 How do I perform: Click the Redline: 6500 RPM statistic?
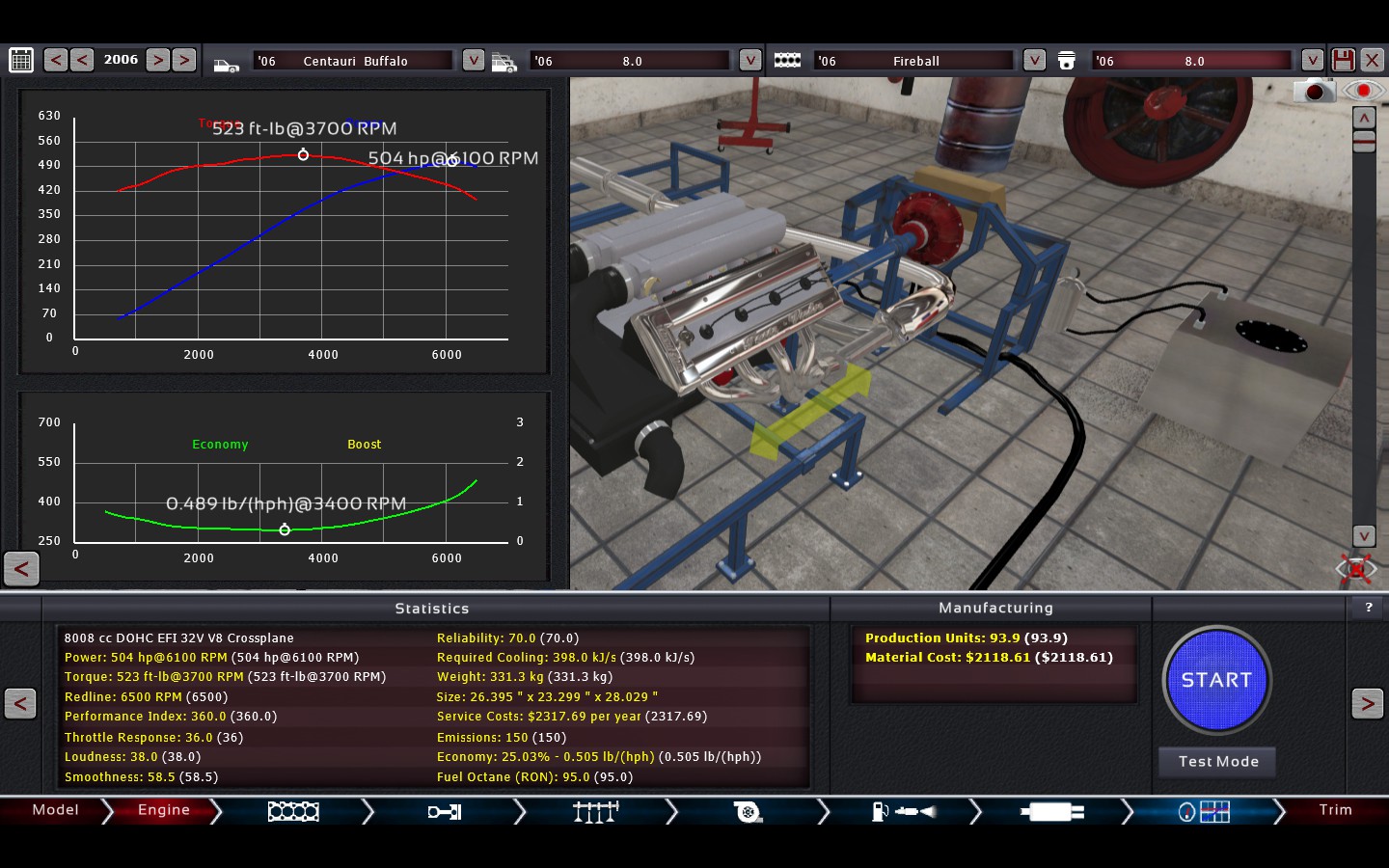pos(147,697)
